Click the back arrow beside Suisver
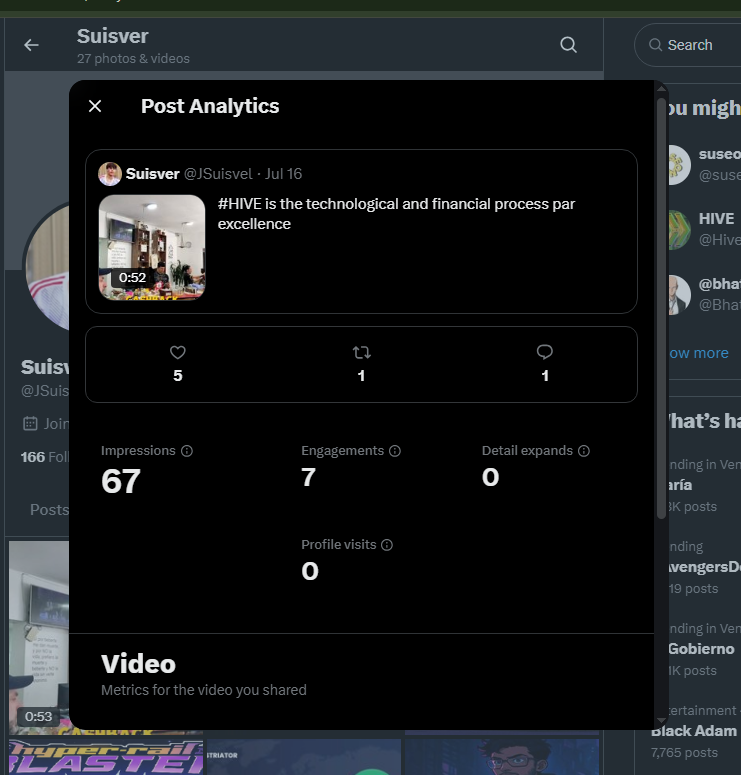The image size is (741, 775). 31,45
